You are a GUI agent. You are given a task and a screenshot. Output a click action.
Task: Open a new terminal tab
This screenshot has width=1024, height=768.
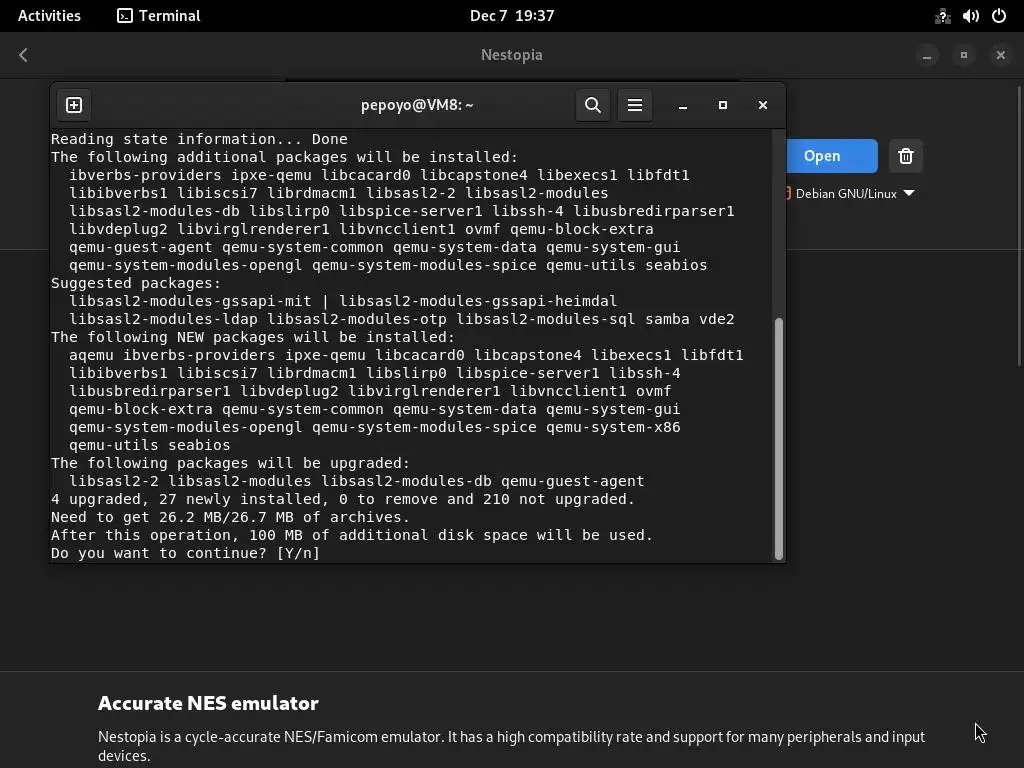coord(74,105)
